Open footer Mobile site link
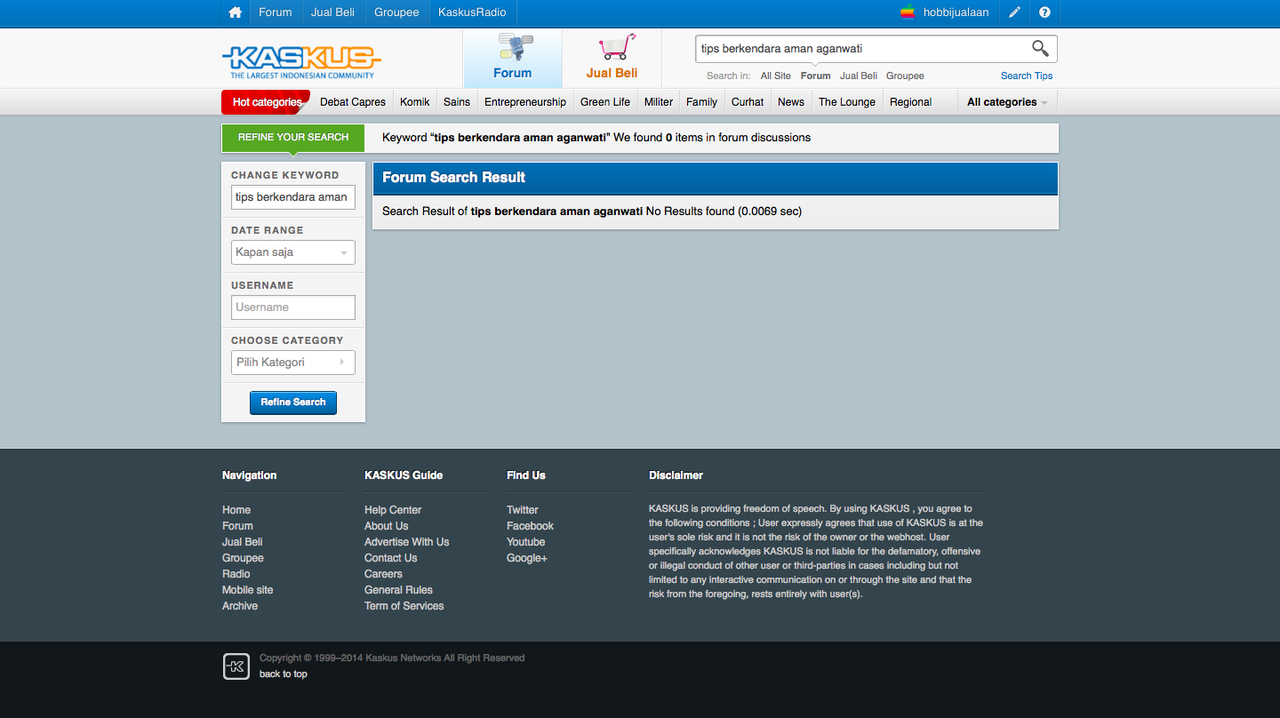This screenshot has width=1280, height=718. tap(247, 590)
